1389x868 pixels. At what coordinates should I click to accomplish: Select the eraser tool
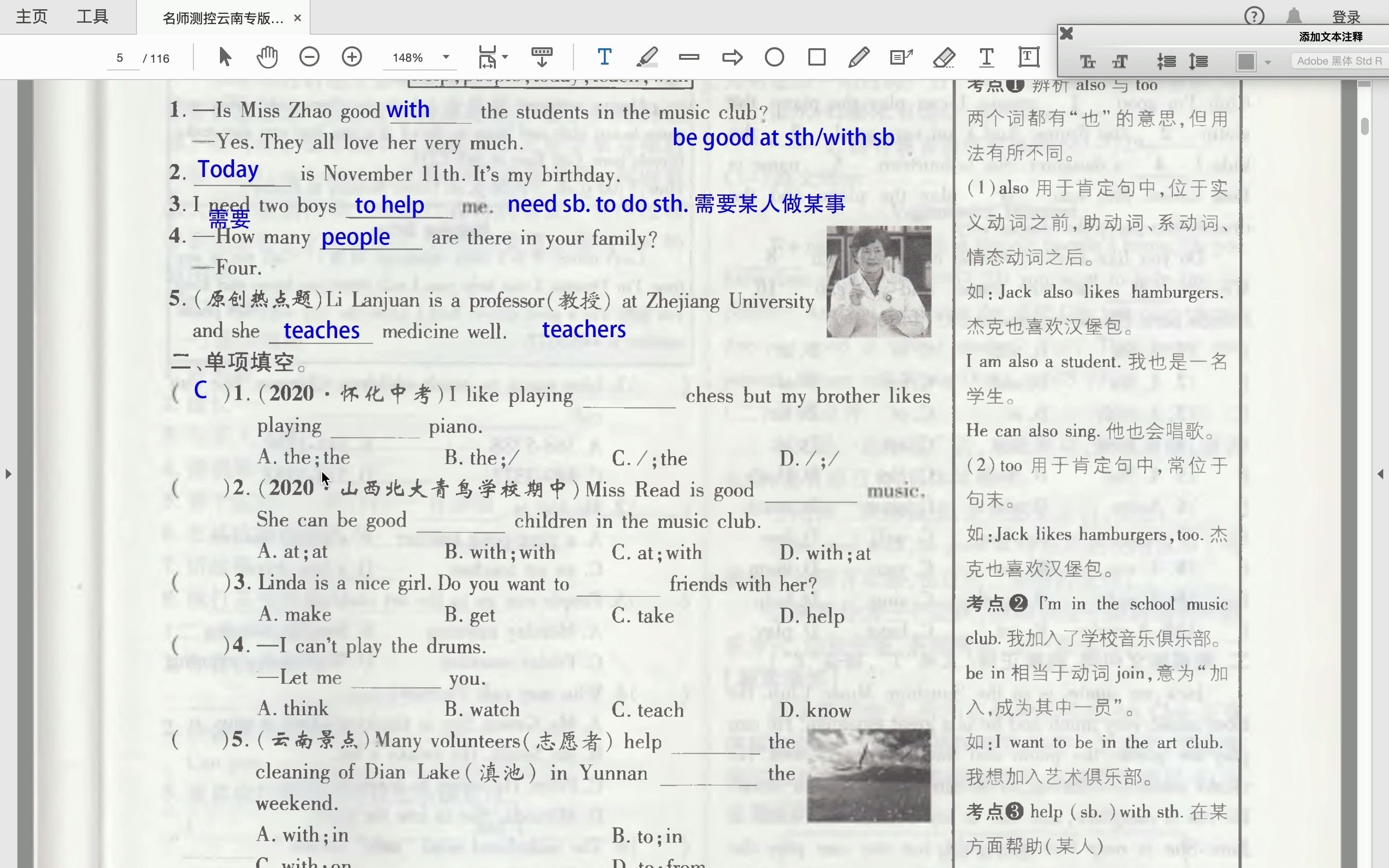pyautogui.click(x=944, y=57)
